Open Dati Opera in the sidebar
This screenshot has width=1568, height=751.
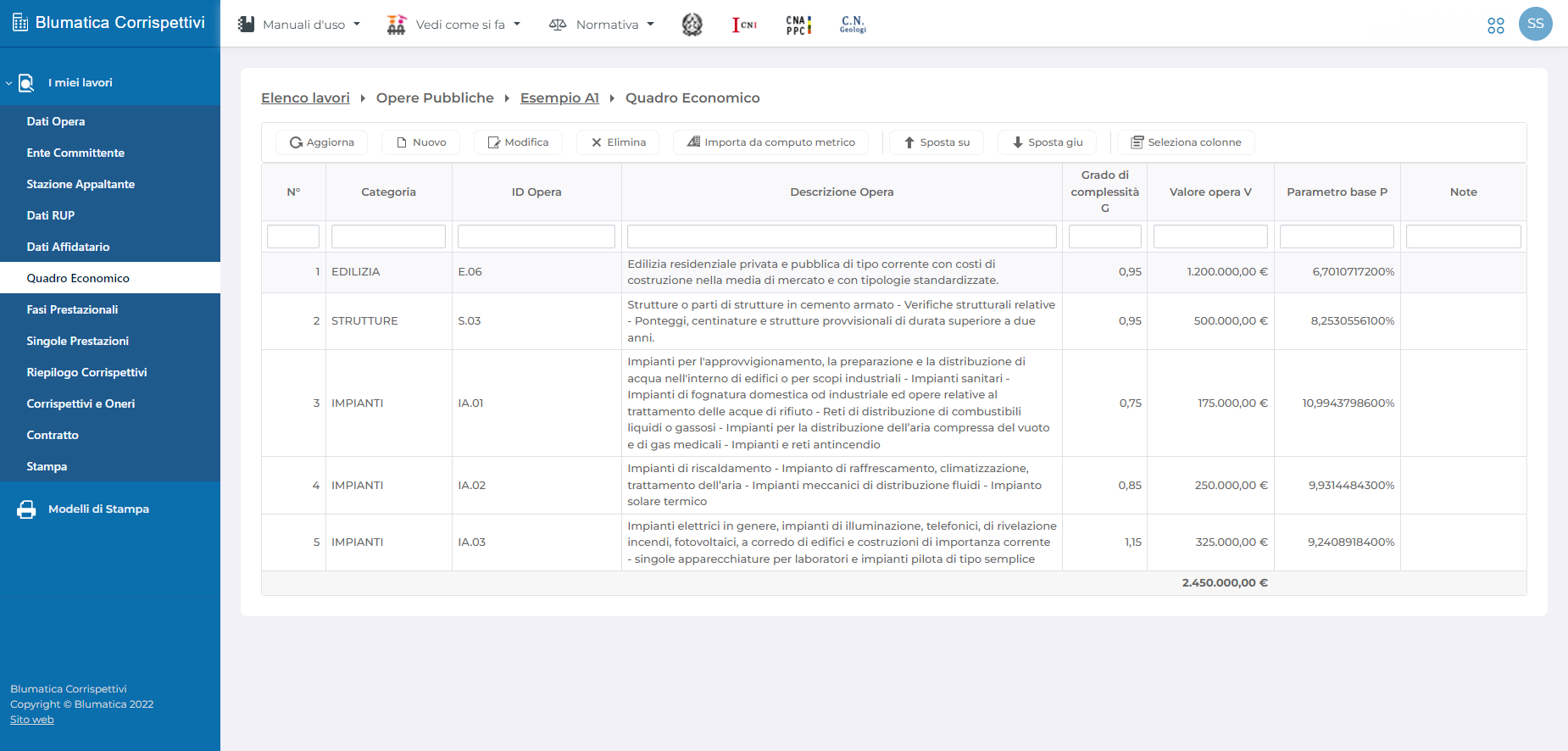tap(110, 121)
